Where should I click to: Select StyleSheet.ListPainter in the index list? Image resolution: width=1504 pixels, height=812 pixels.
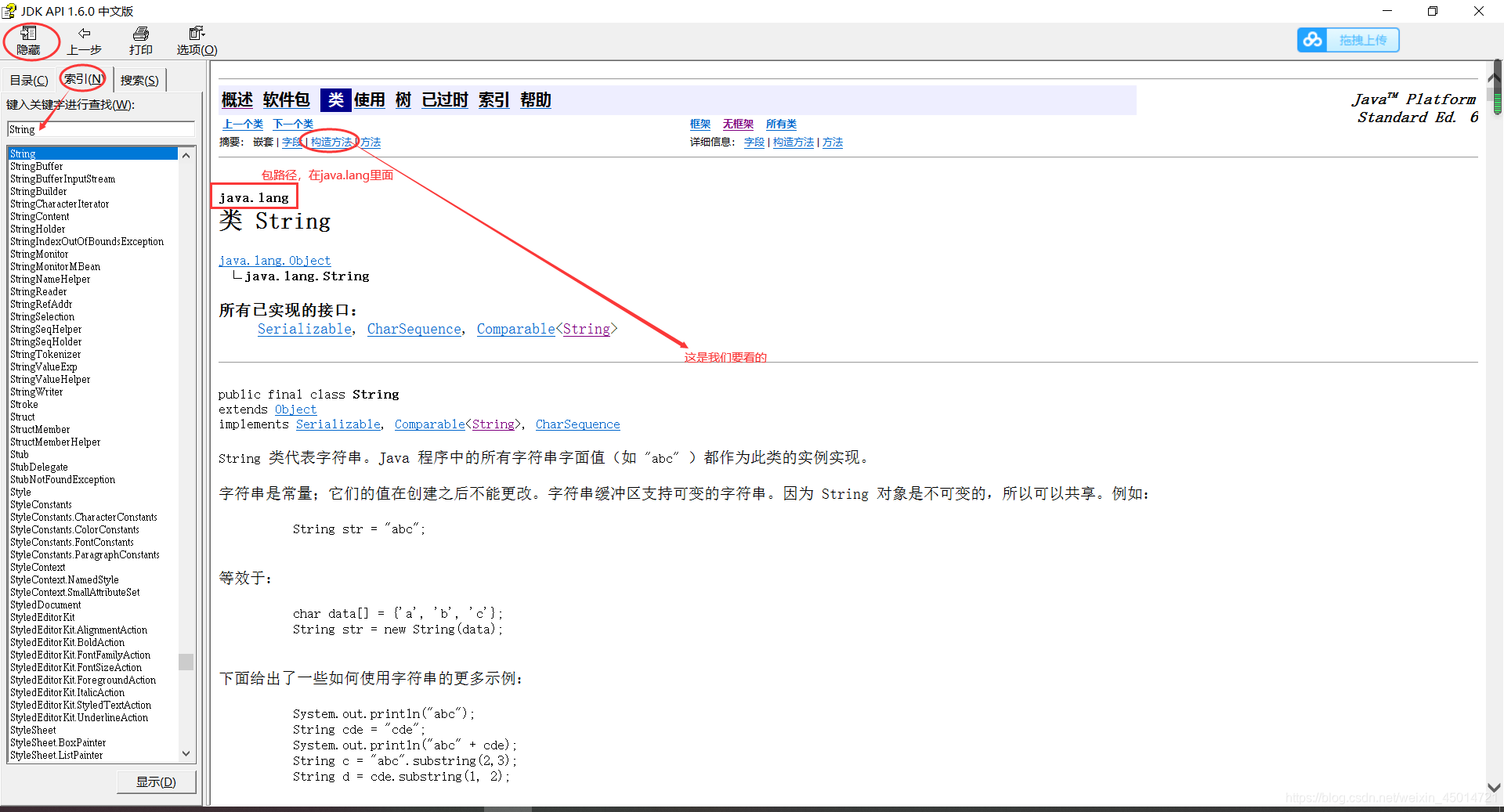[x=56, y=755]
